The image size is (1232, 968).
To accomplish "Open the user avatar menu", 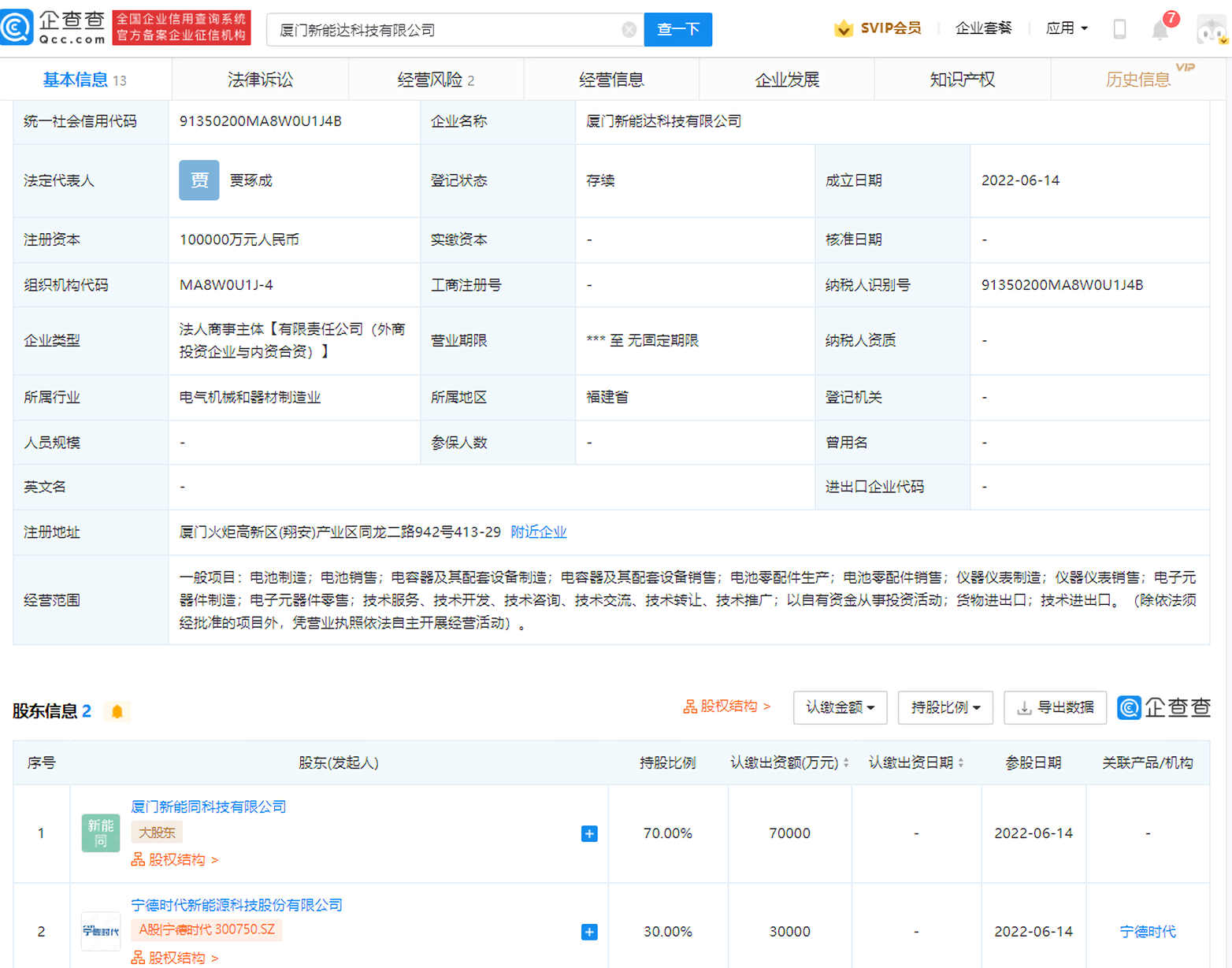I will click(x=1212, y=30).
